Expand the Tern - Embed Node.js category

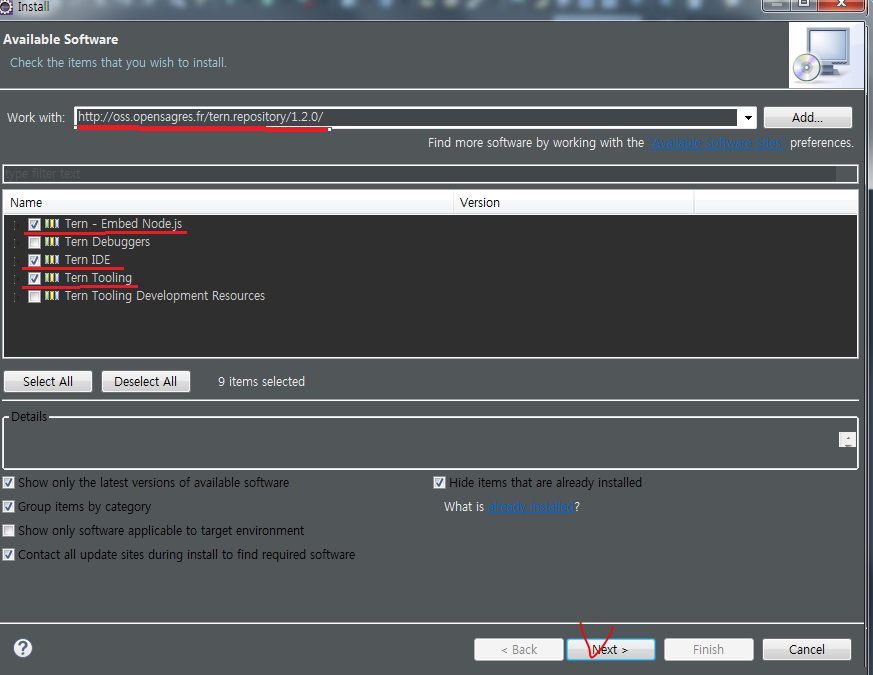(x=16, y=224)
